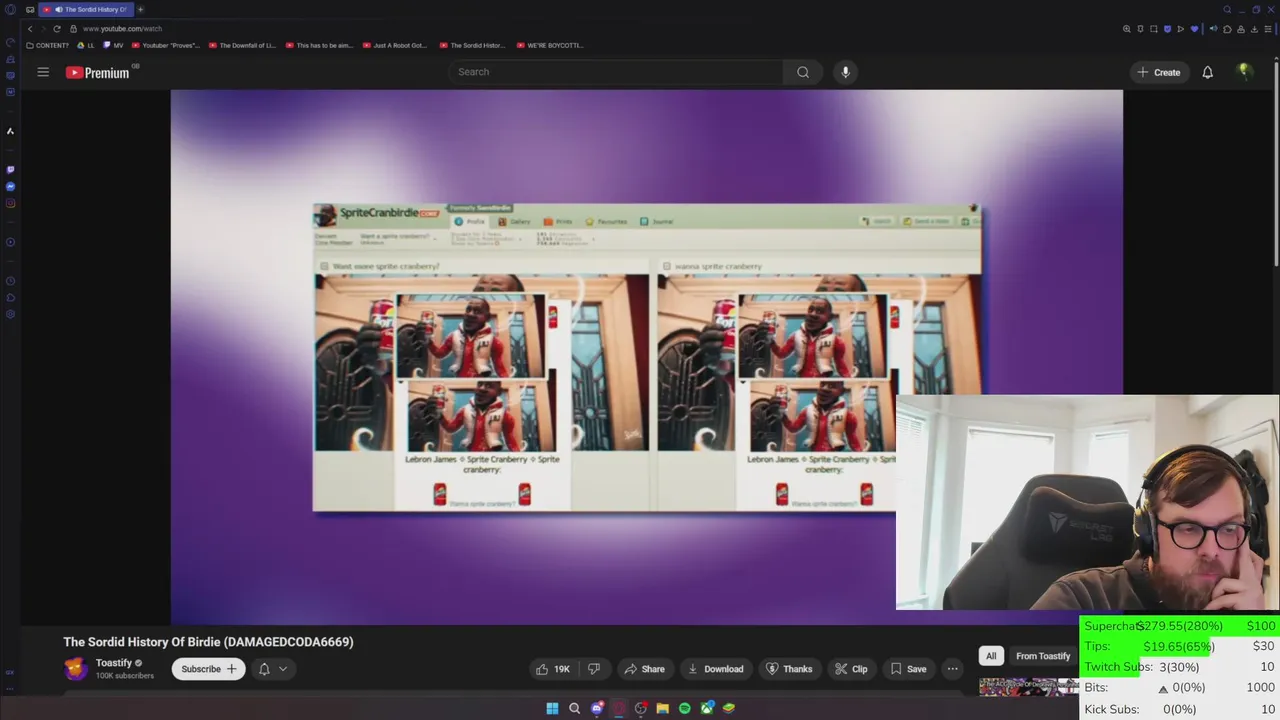The width and height of the screenshot is (1280, 720).
Task: Open Aria AI sidebar icon
Action: click(x=10, y=131)
